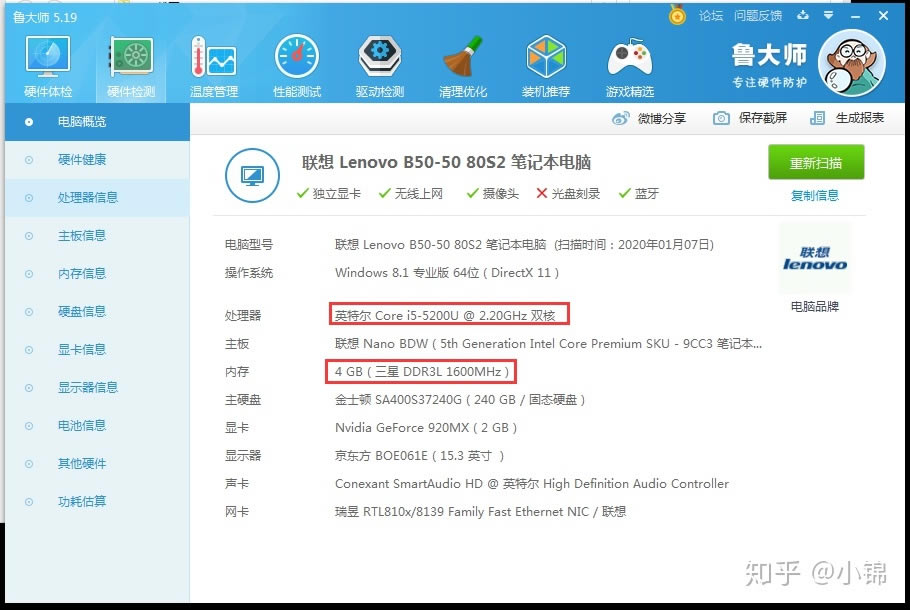The image size is (910, 610).
Task: Select 显卡信息 in the sidebar
Action: (x=97, y=349)
